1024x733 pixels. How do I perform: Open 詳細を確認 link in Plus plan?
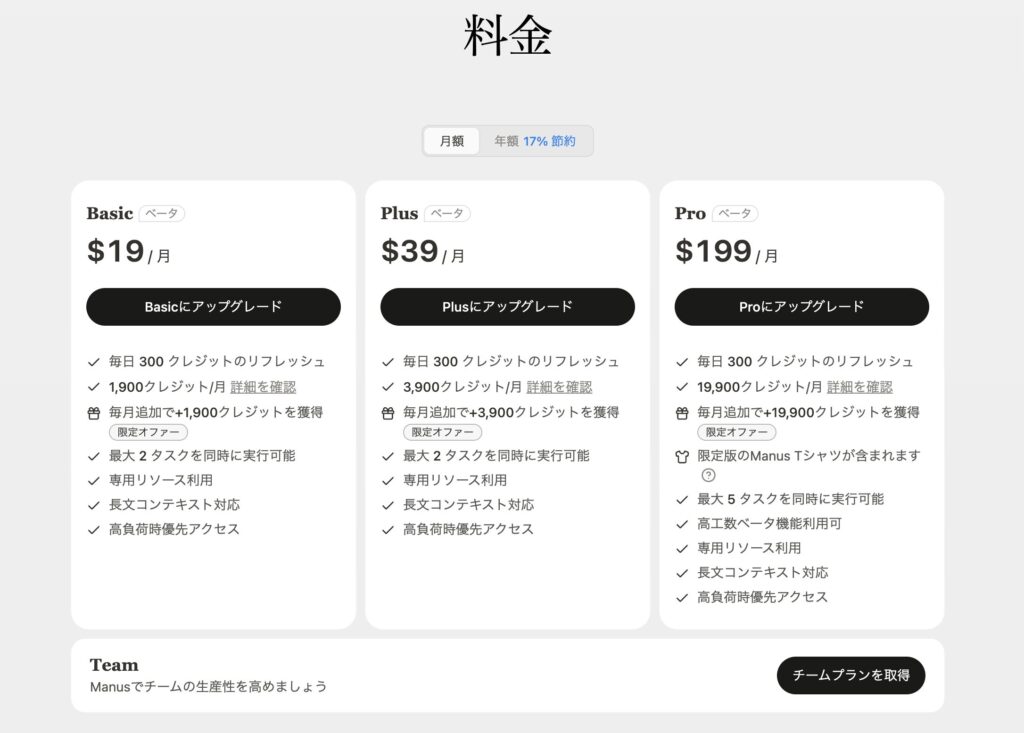point(559,387)
